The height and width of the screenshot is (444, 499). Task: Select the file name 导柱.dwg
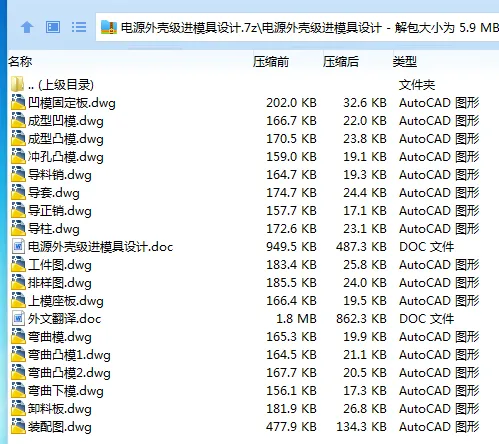(54, 229)
